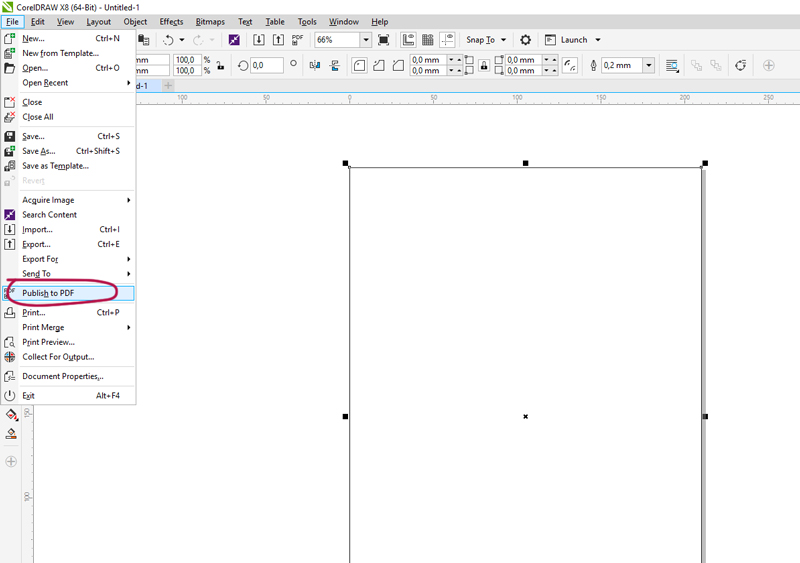This screenshot has height=563, width=800.
Task: Toggle the Show Rulers button
Action: coord(409,40)
